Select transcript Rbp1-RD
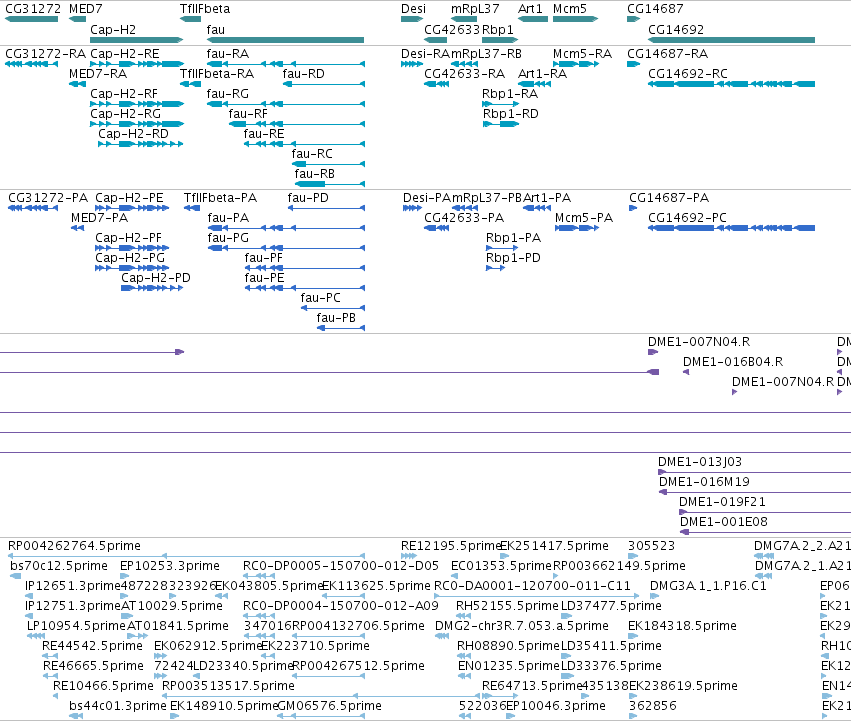Viewport: 851px width, 721px height. tap(511, 114)
